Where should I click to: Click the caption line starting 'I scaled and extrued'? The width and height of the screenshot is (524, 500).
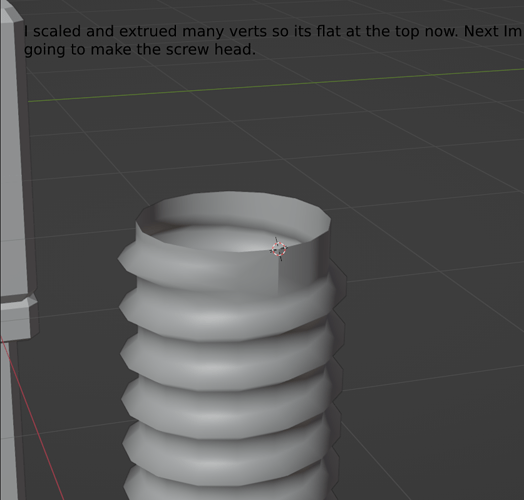273,31
